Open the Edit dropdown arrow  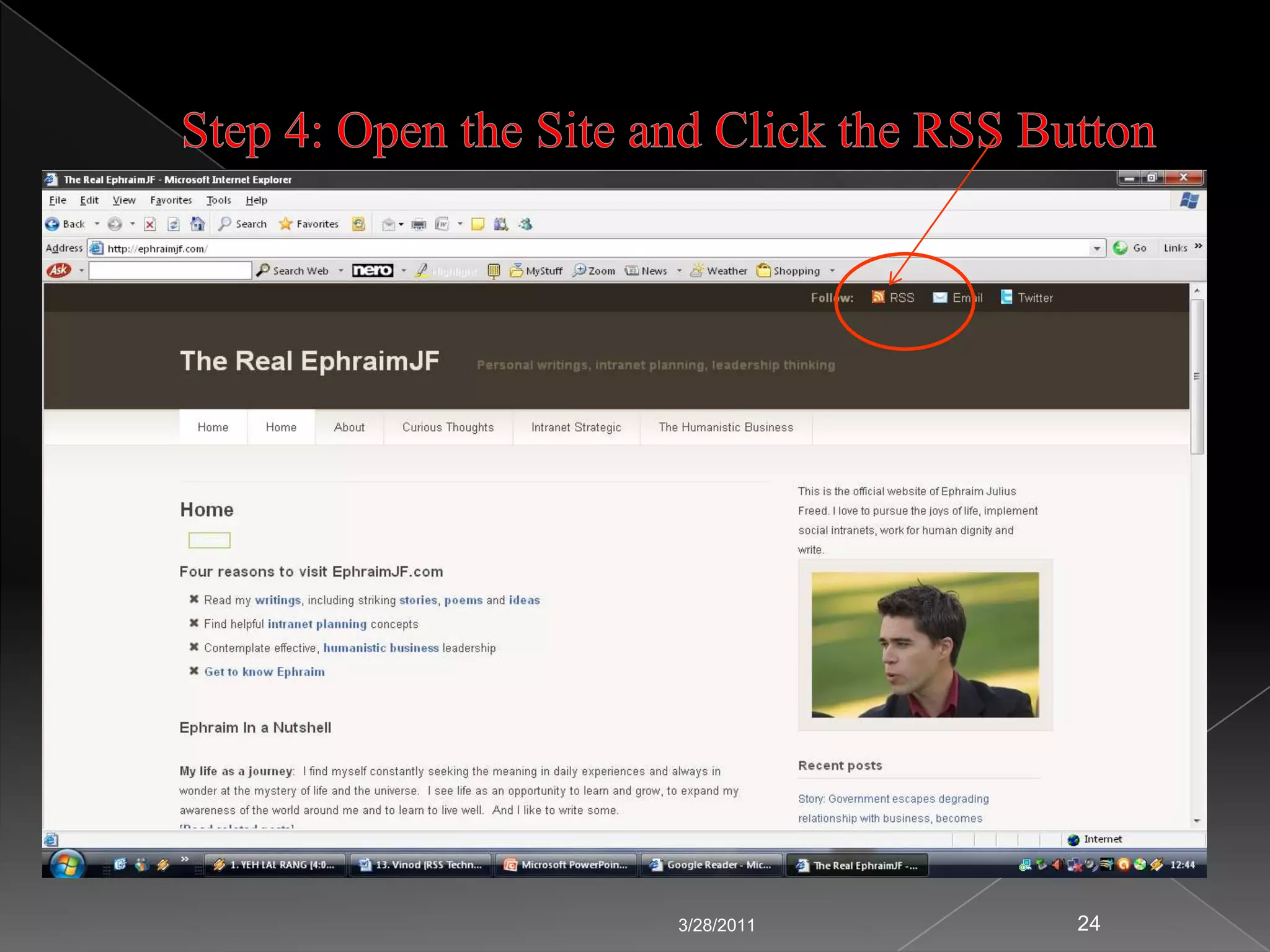coord(460,224)
